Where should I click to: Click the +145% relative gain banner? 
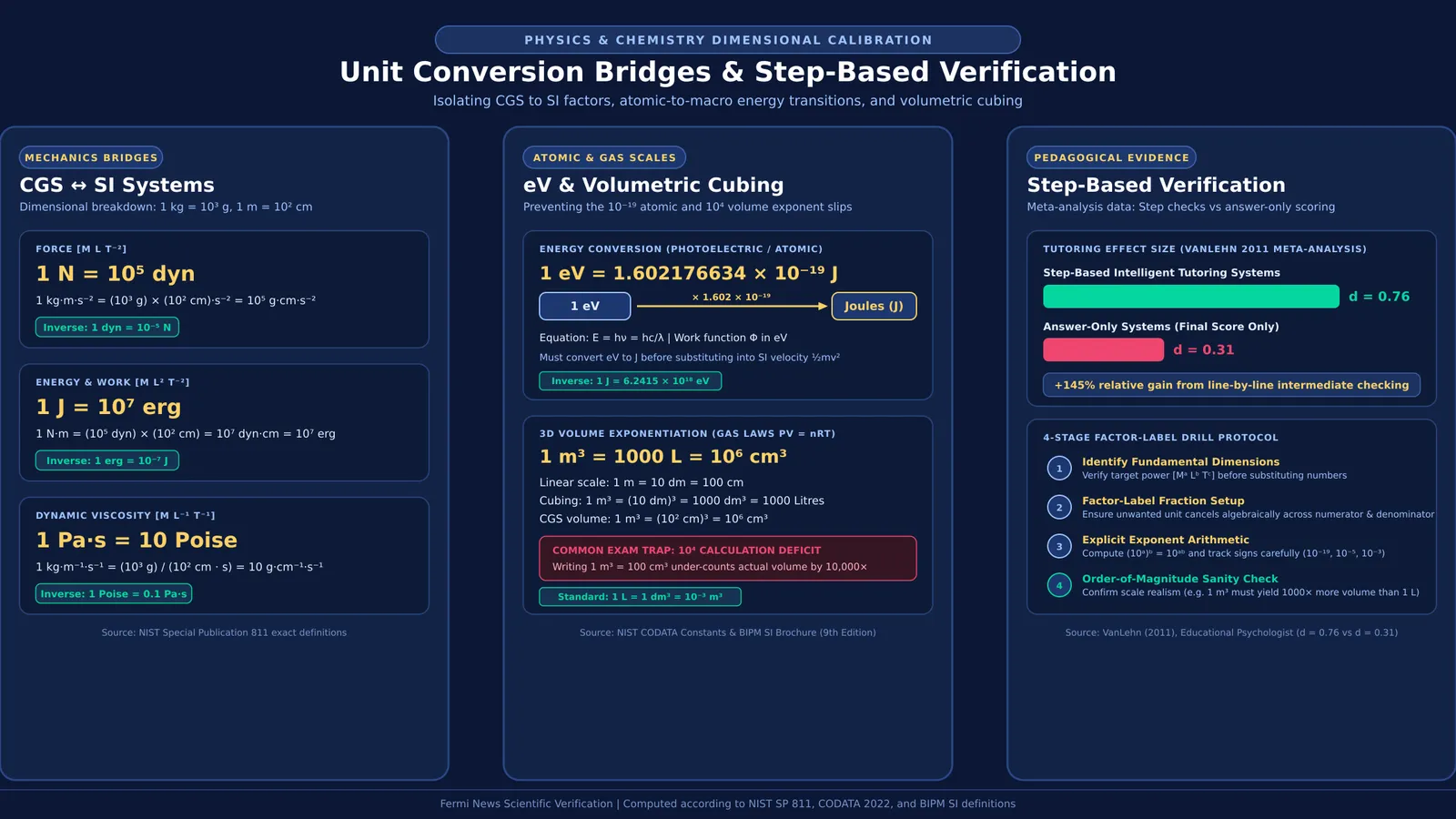pyautogui.click(x=1231, y=385)
